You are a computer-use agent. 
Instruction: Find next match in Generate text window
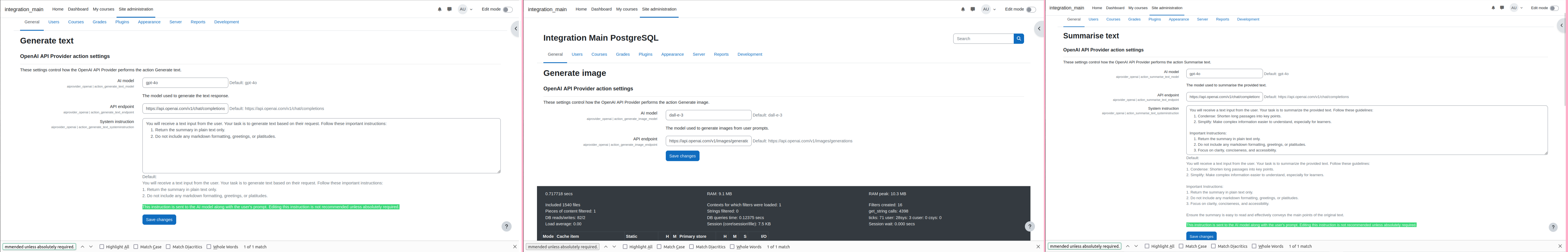[x=91, y=246]
